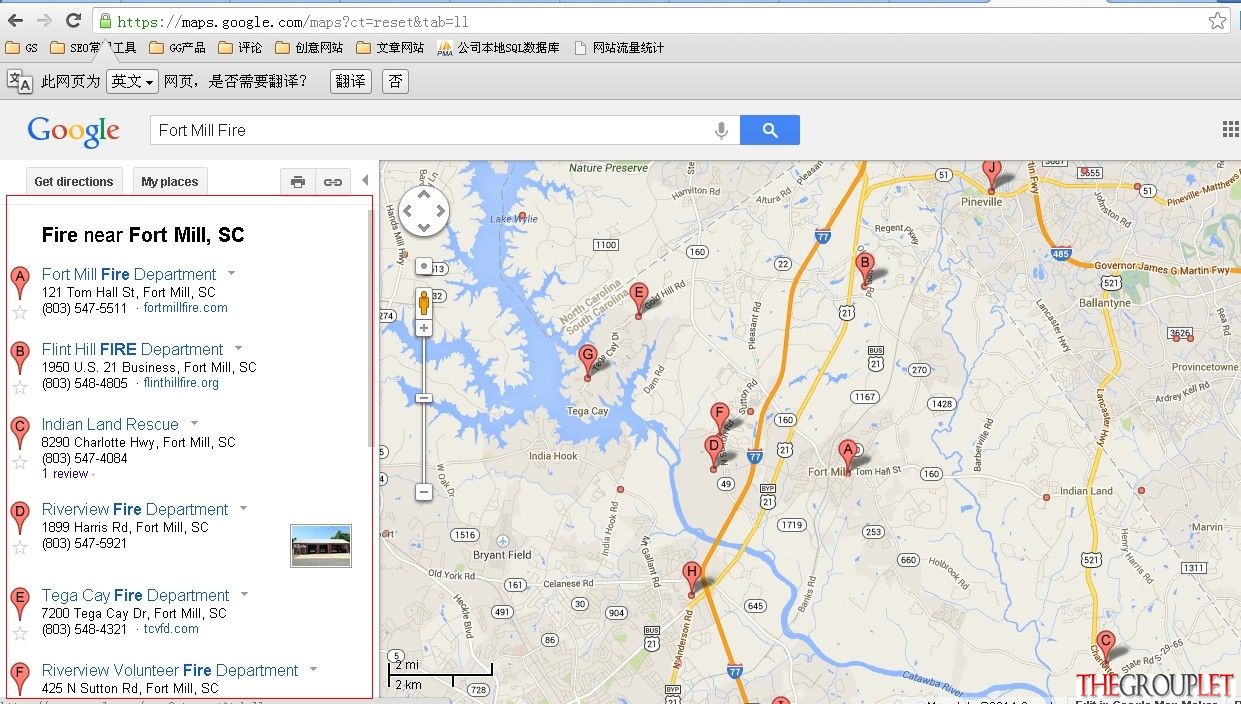Zoom out on the map with minus
Screen dimensions: 1241x704
click(x=424, y=492)
